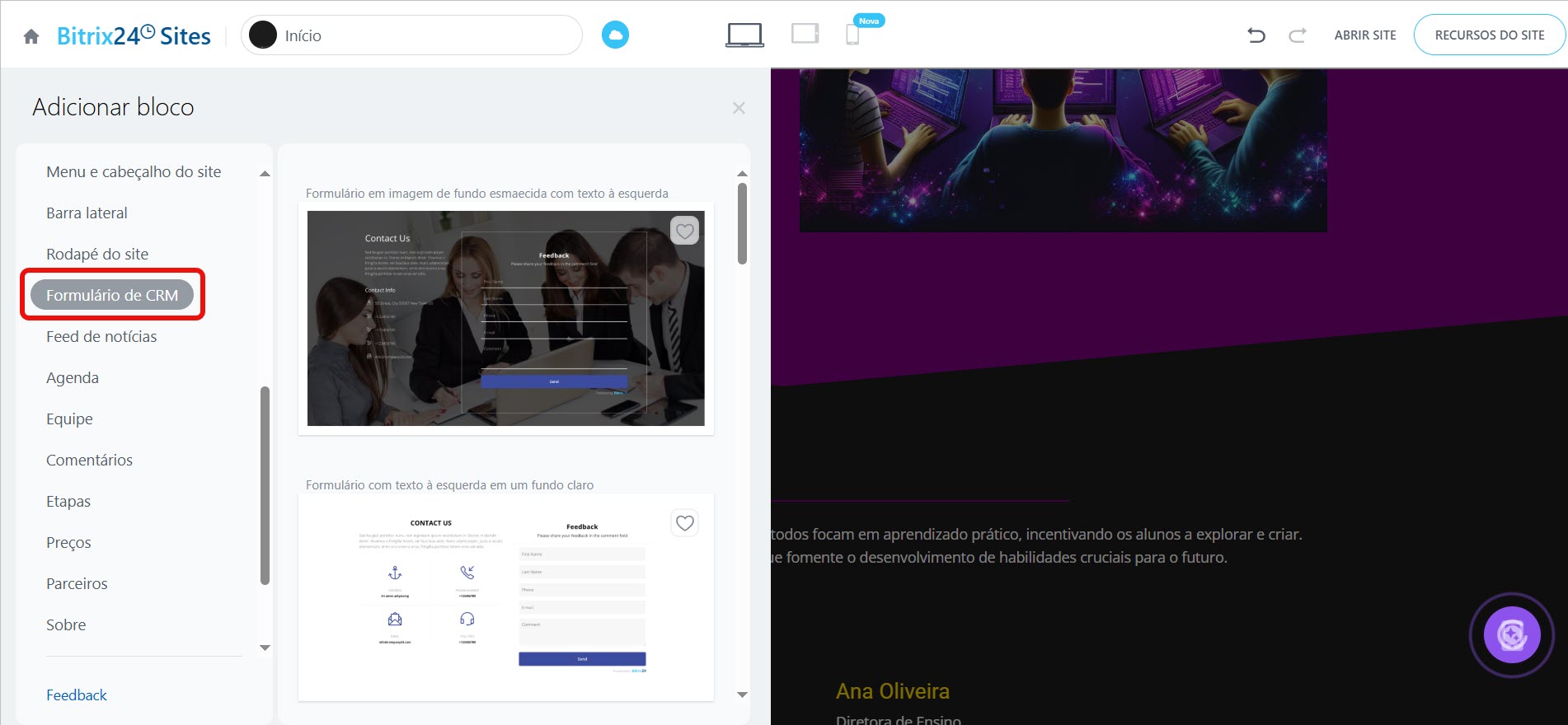Switch to tablet preview mode

[x=805, y=34]
